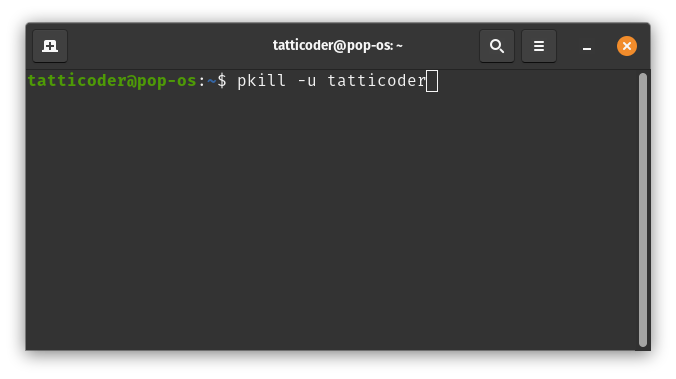Click the tilde in the window title
676x379 pixels.
point(399,45)
